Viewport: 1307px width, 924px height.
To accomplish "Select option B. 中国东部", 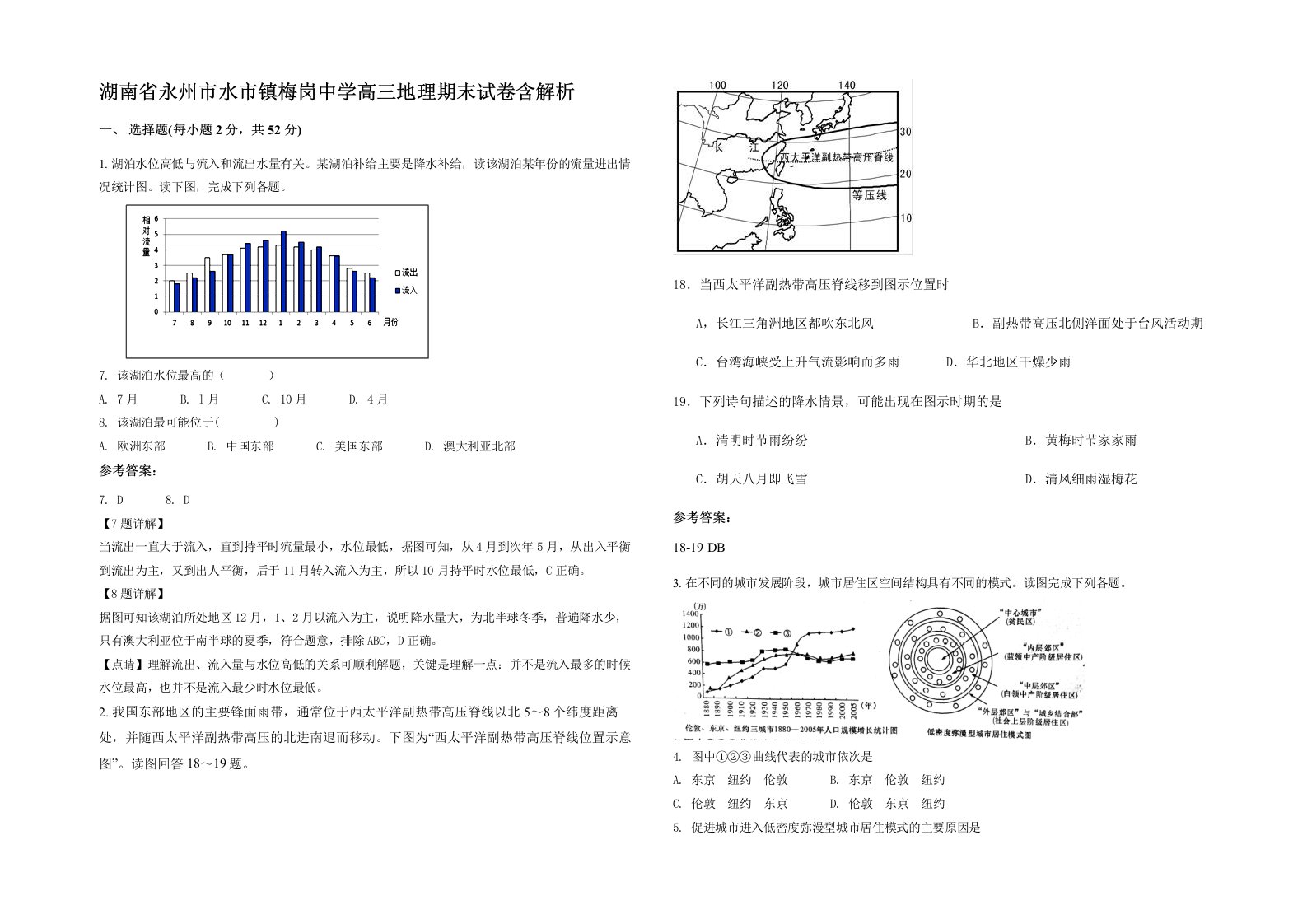I will [x=240, y=446].
